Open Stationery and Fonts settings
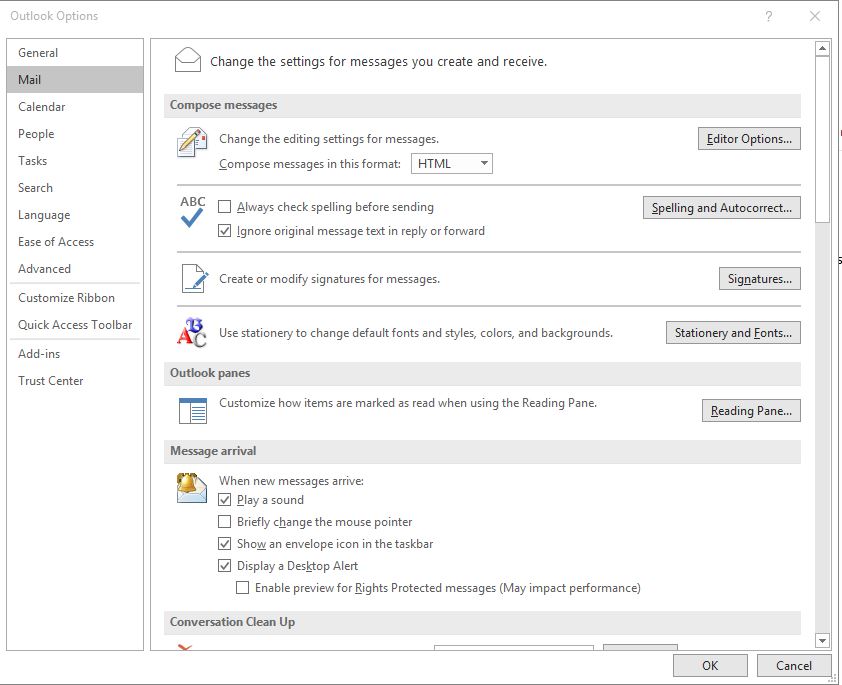This screenshot has height=685, width=842. point(733,333)
